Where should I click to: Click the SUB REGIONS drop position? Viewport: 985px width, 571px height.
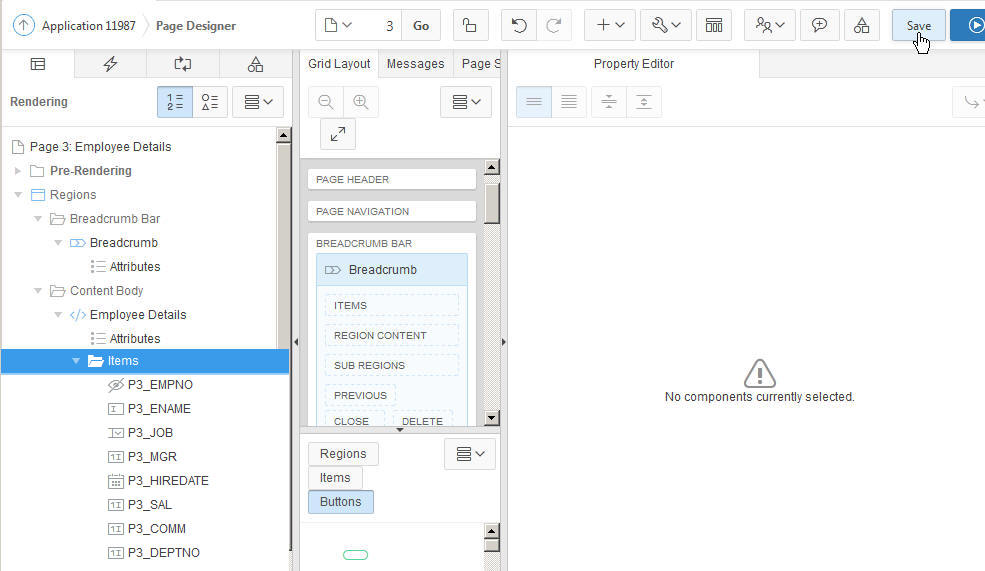[x=392, y=365]
